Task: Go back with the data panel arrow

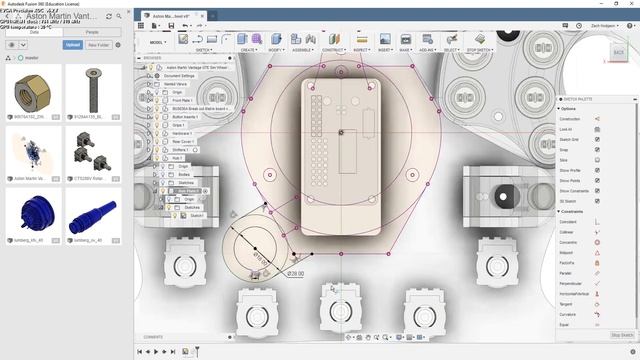Action: click(7, 16)
